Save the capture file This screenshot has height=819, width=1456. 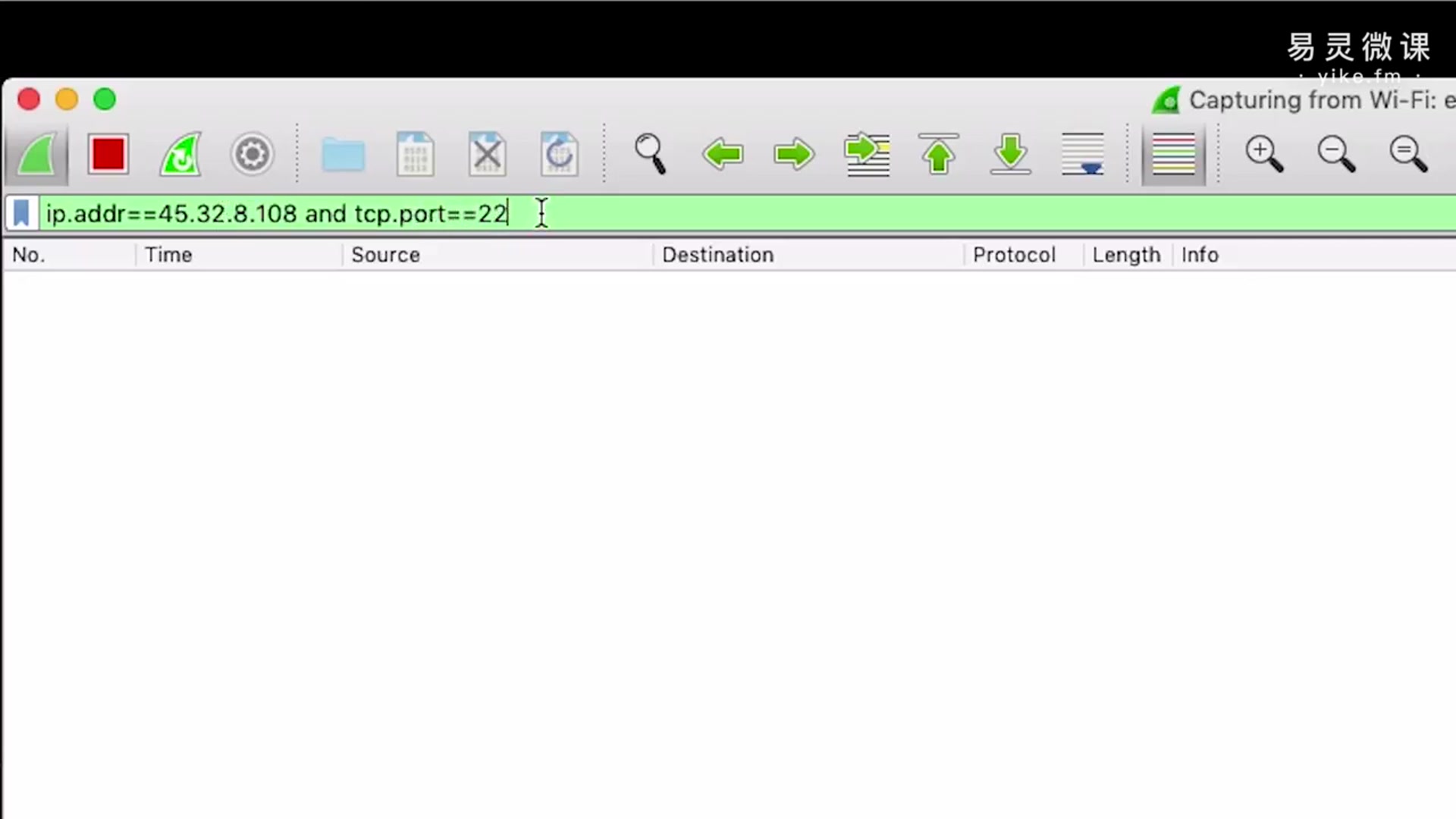click(x=415, y=155)
